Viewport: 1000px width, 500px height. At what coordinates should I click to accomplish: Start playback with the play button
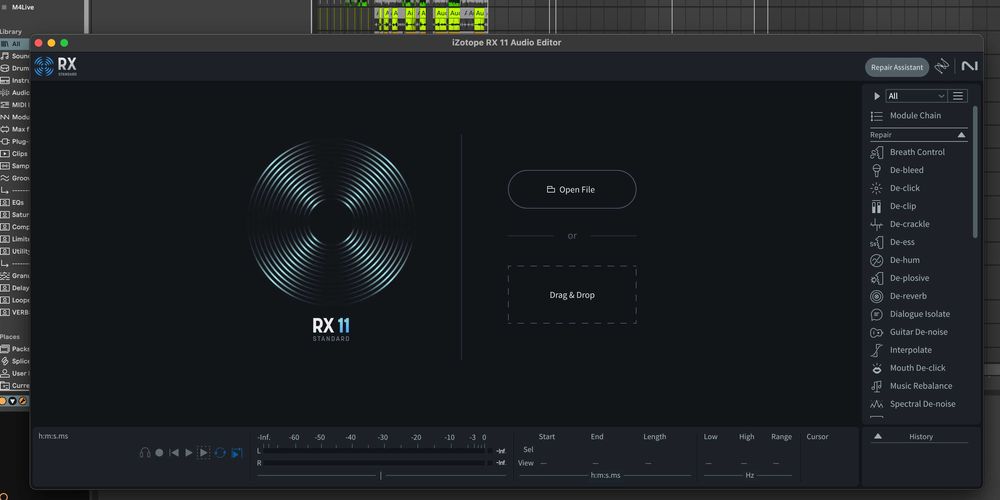click(189, 453)
